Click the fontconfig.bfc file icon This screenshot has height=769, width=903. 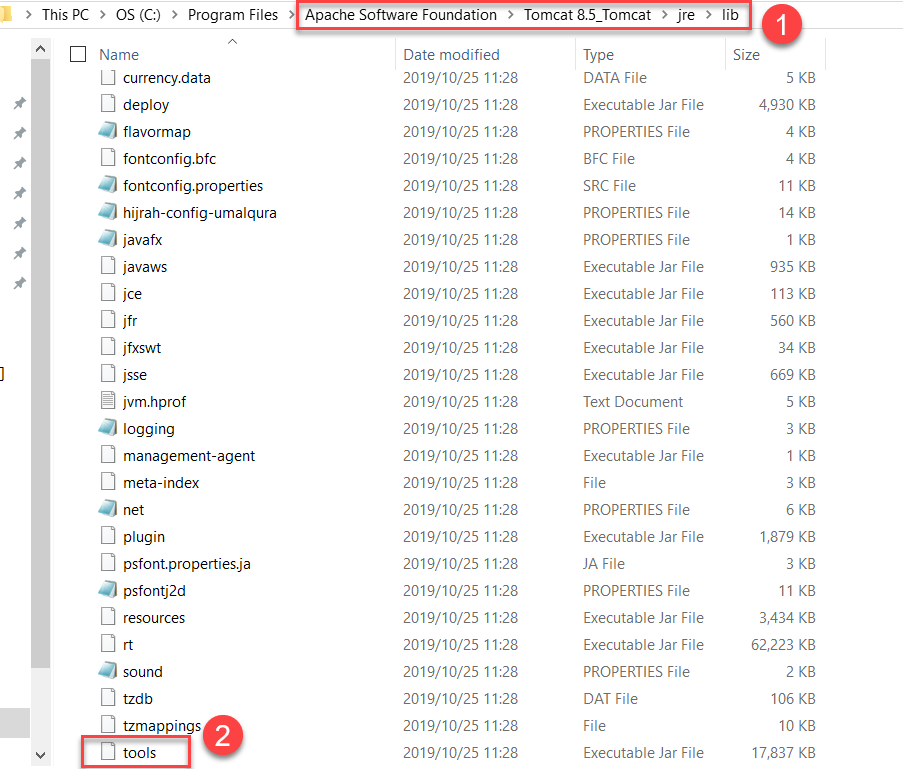click(108, 158)
